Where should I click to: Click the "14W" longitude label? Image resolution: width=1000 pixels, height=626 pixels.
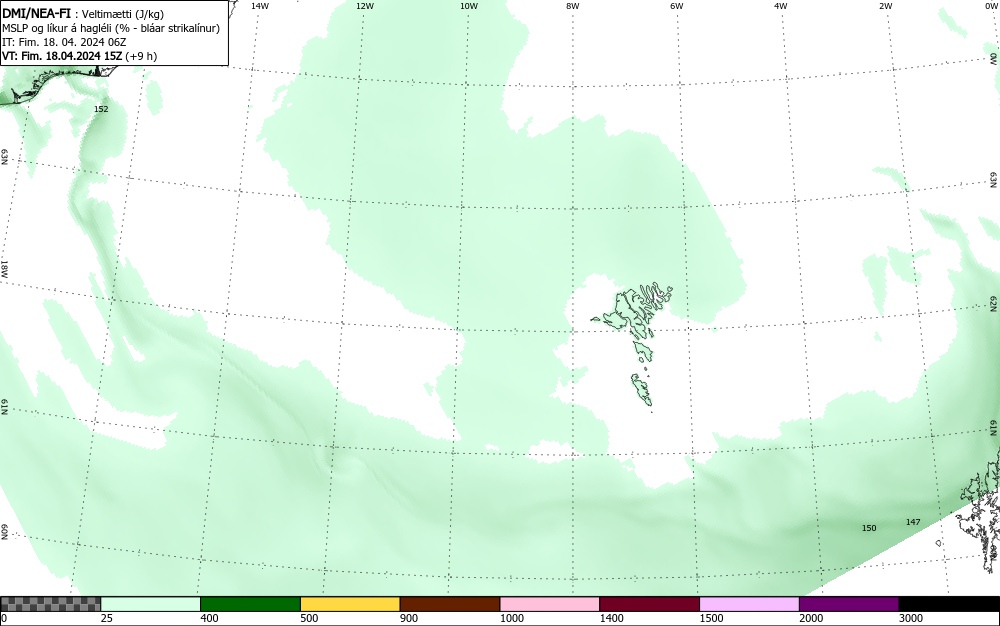tap(260, 6)
